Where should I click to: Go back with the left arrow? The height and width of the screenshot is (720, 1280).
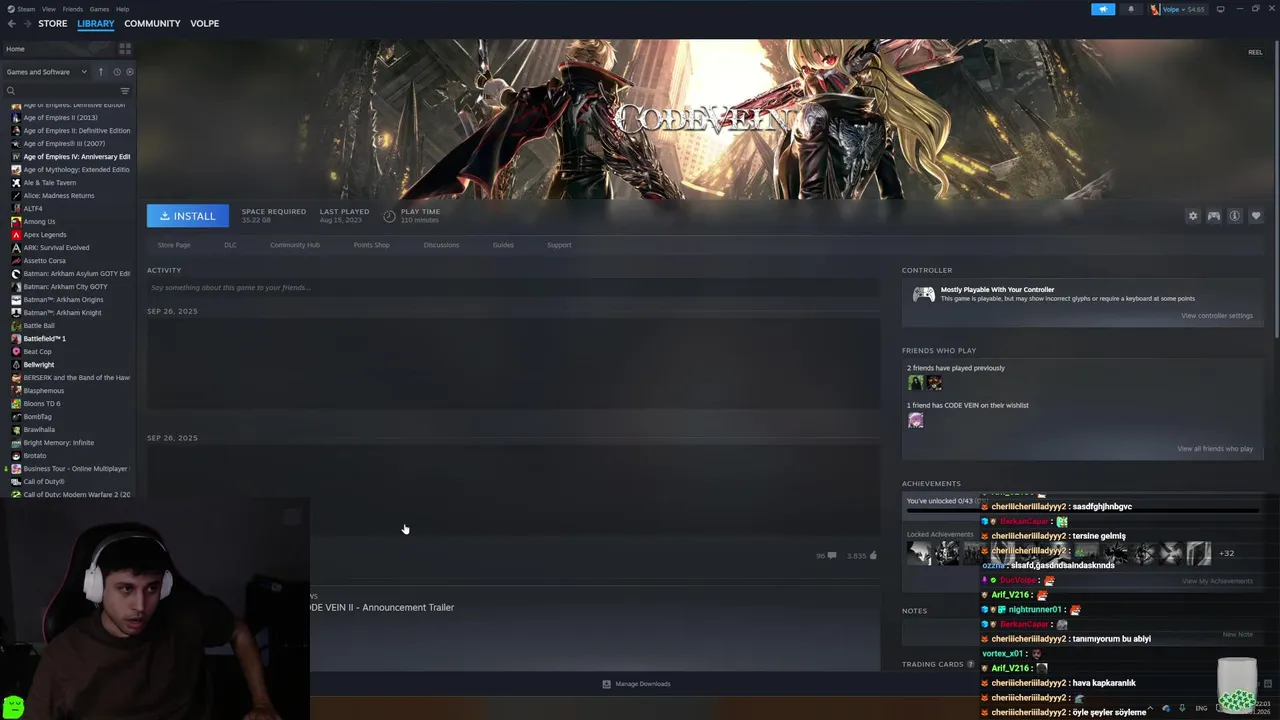point(11,23)
